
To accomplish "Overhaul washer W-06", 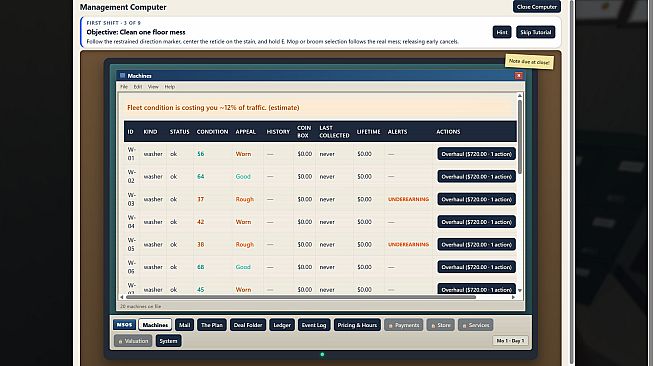I will 476,267.
